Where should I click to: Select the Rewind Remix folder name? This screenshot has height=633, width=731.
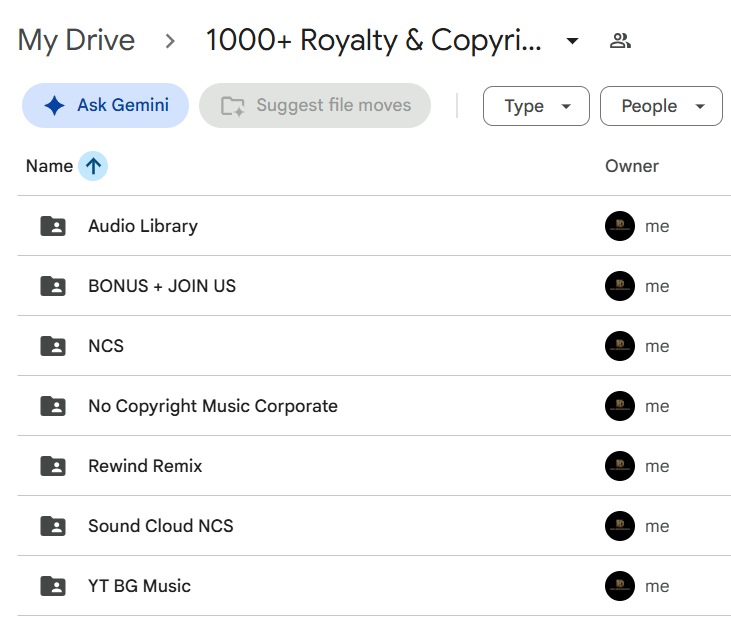tap(145, 466)
